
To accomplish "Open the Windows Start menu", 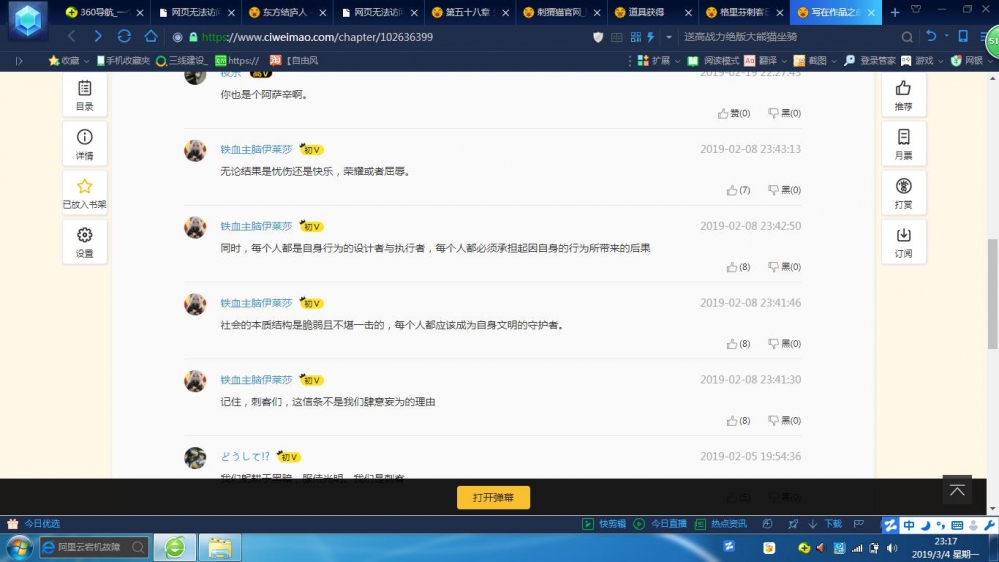I will 19,547.
